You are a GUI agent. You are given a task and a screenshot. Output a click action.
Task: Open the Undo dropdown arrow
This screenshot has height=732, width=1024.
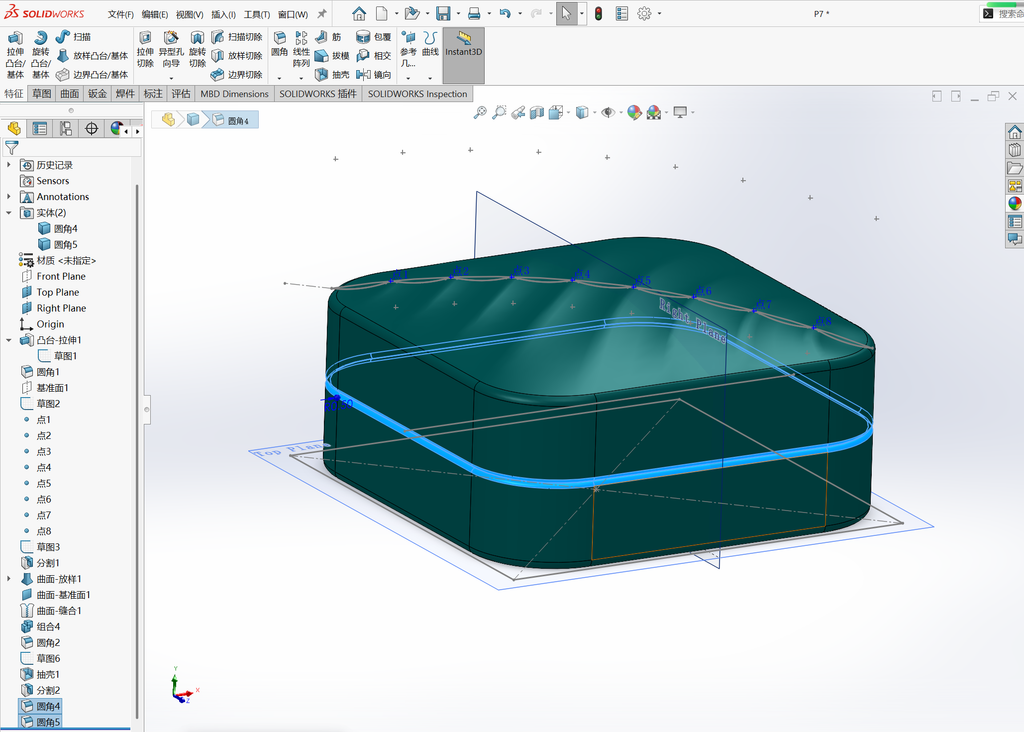click(520, 13)
